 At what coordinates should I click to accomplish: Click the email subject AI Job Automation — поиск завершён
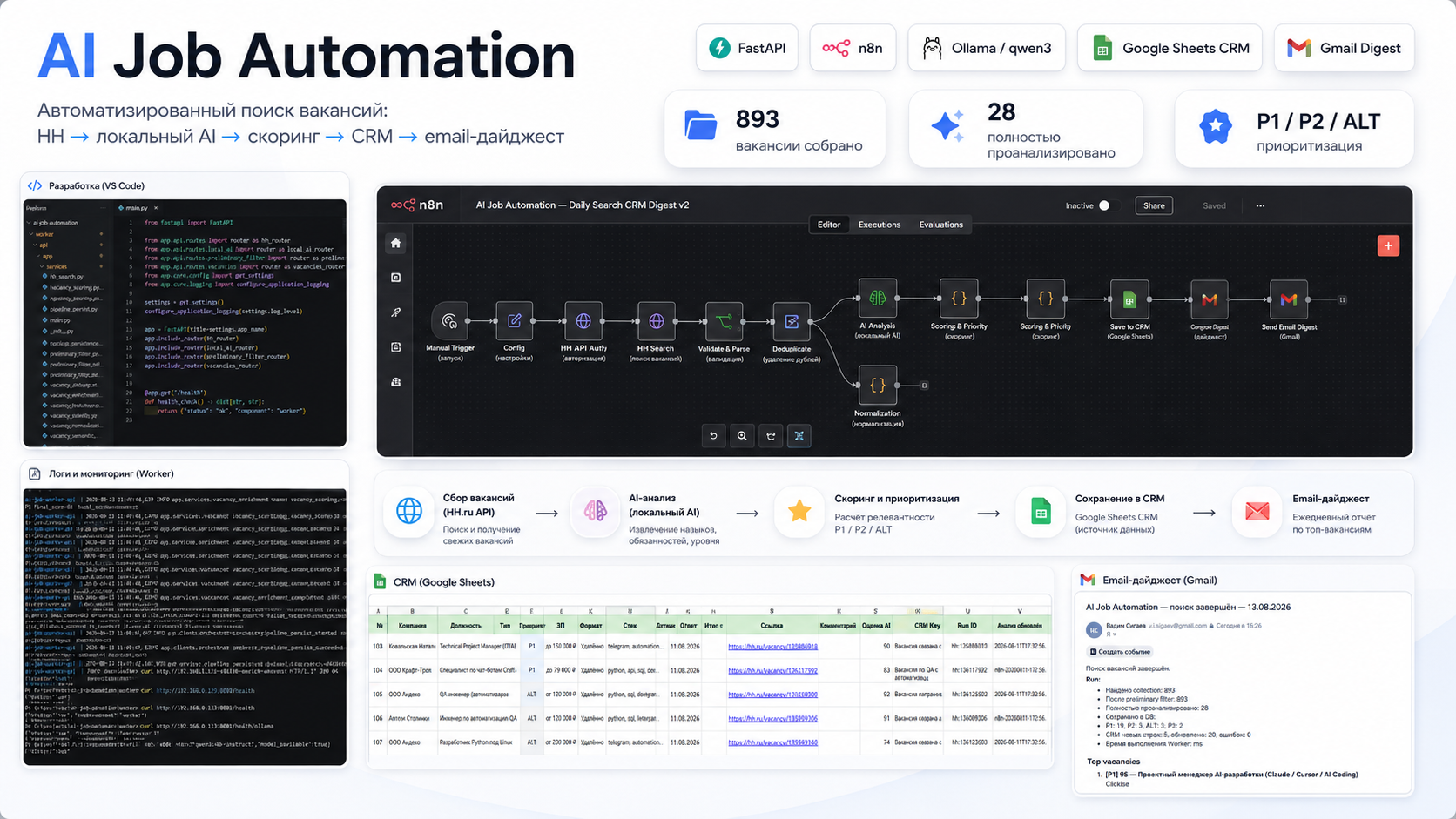[1188, 608]
